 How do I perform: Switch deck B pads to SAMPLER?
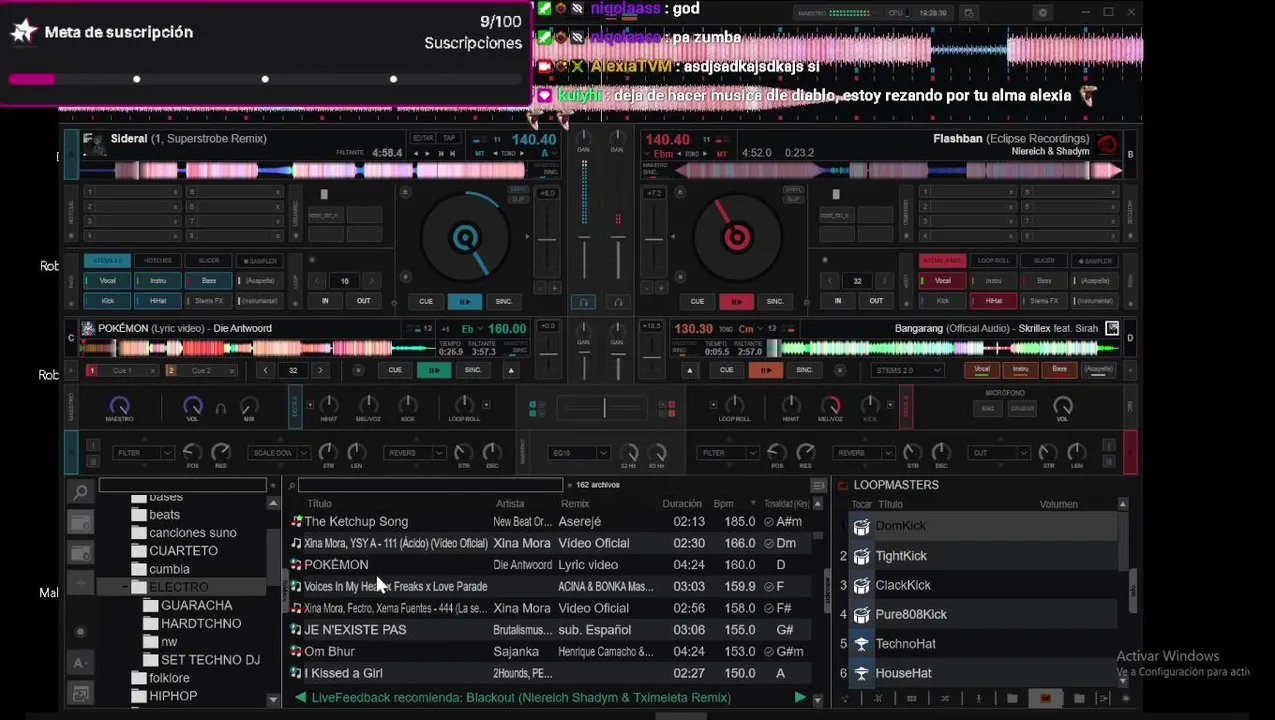coord(1095,261)
